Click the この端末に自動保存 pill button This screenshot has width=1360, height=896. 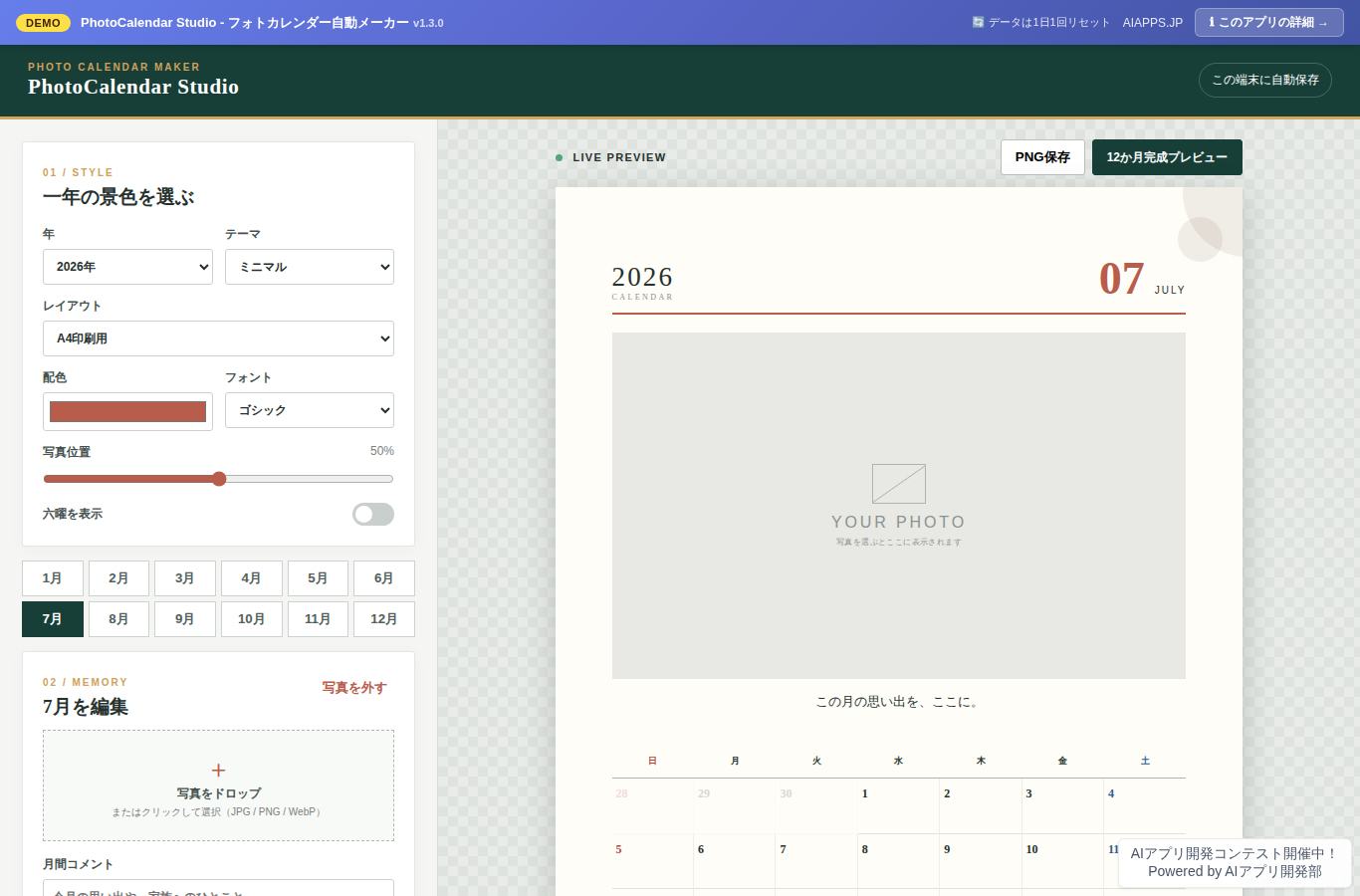[1265, 80]
